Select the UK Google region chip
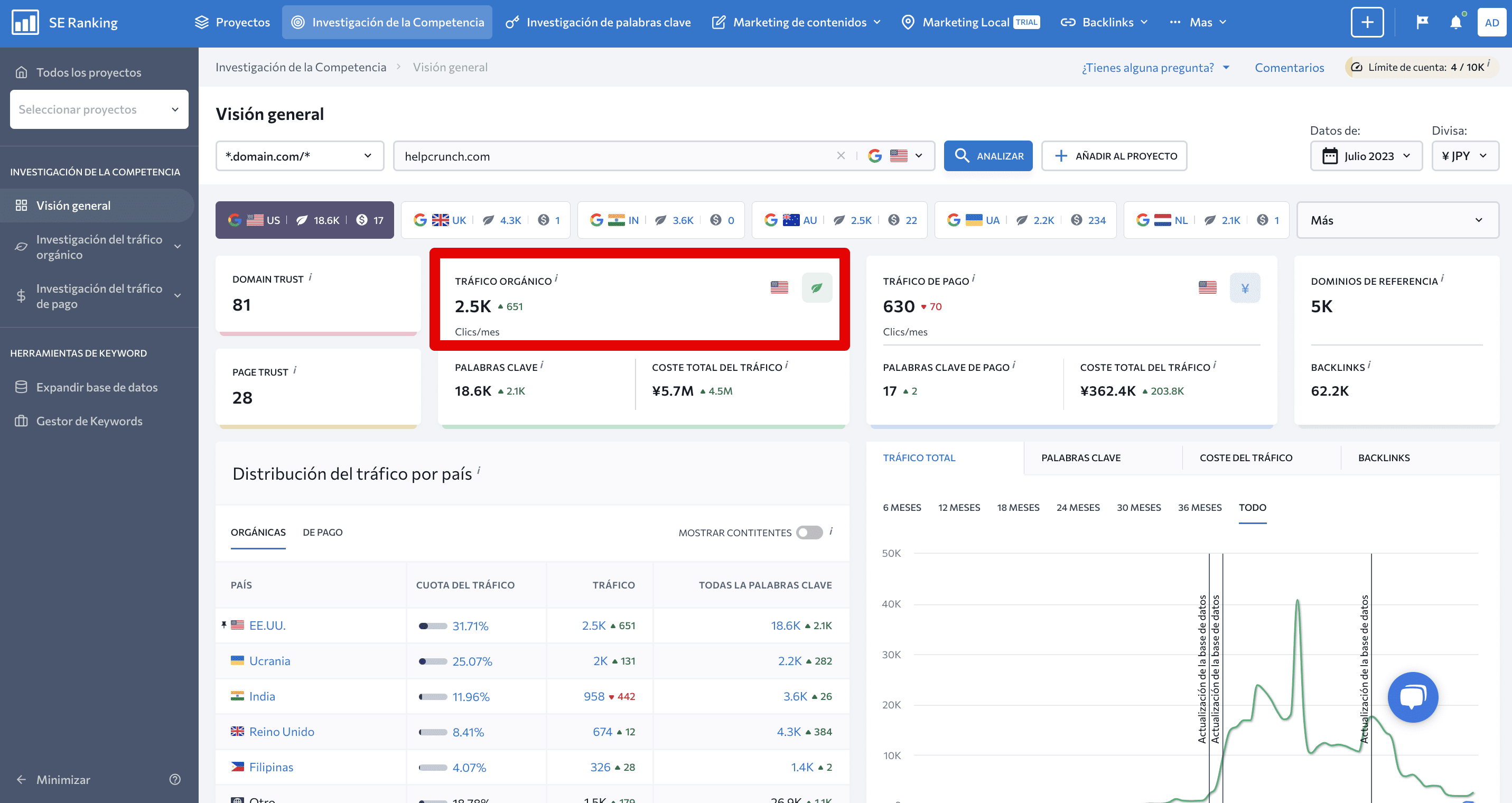Screen dimensions: 1512x803 [x=486, y=220]
